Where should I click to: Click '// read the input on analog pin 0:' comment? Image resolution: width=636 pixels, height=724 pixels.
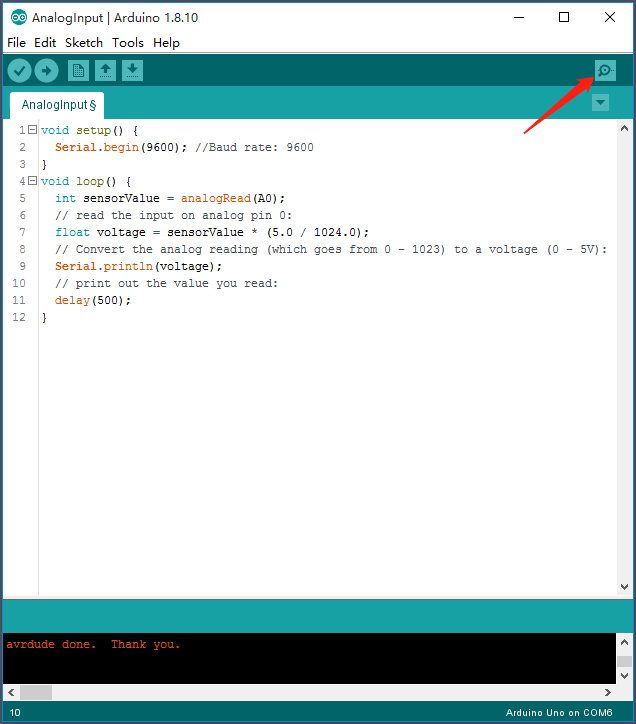click(x=174, y=216)
